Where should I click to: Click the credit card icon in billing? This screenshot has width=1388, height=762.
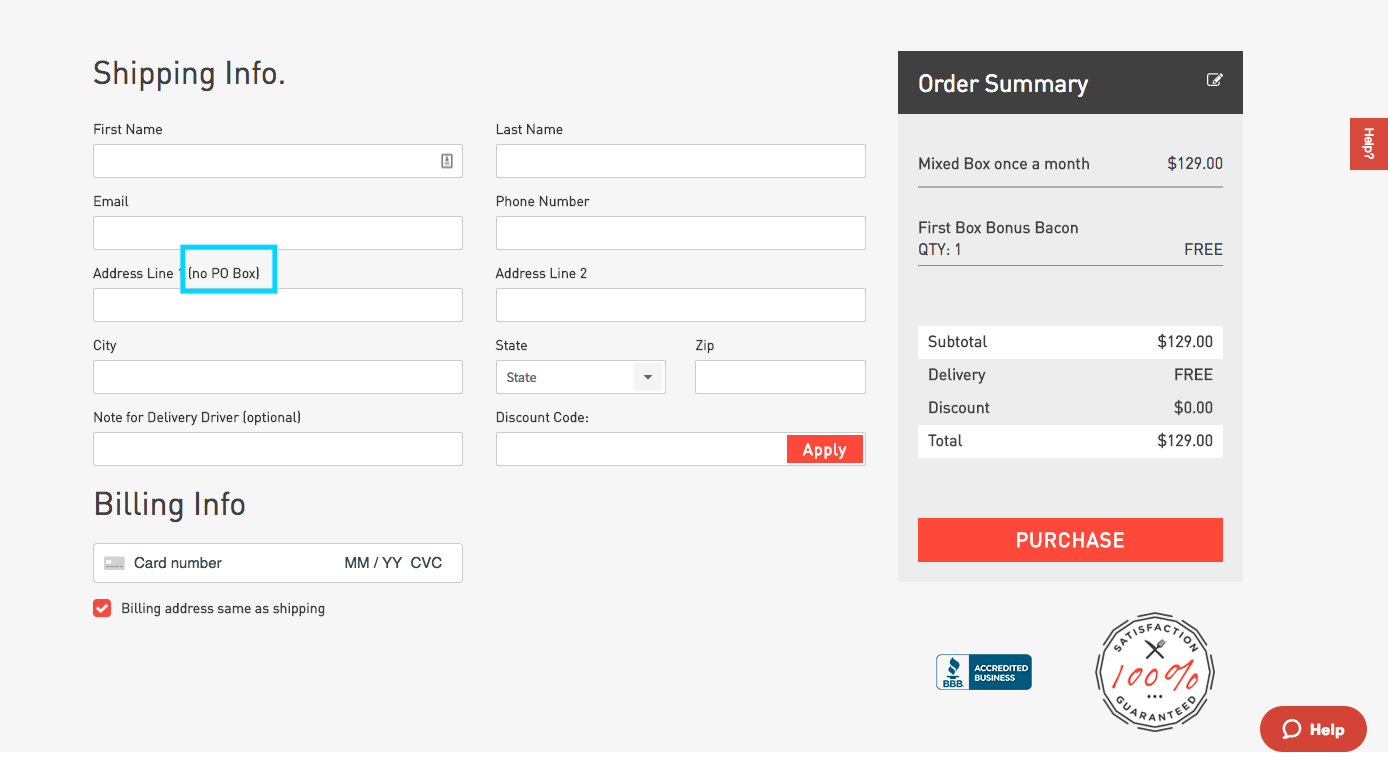pyautogui.click(x=114, y=563)
